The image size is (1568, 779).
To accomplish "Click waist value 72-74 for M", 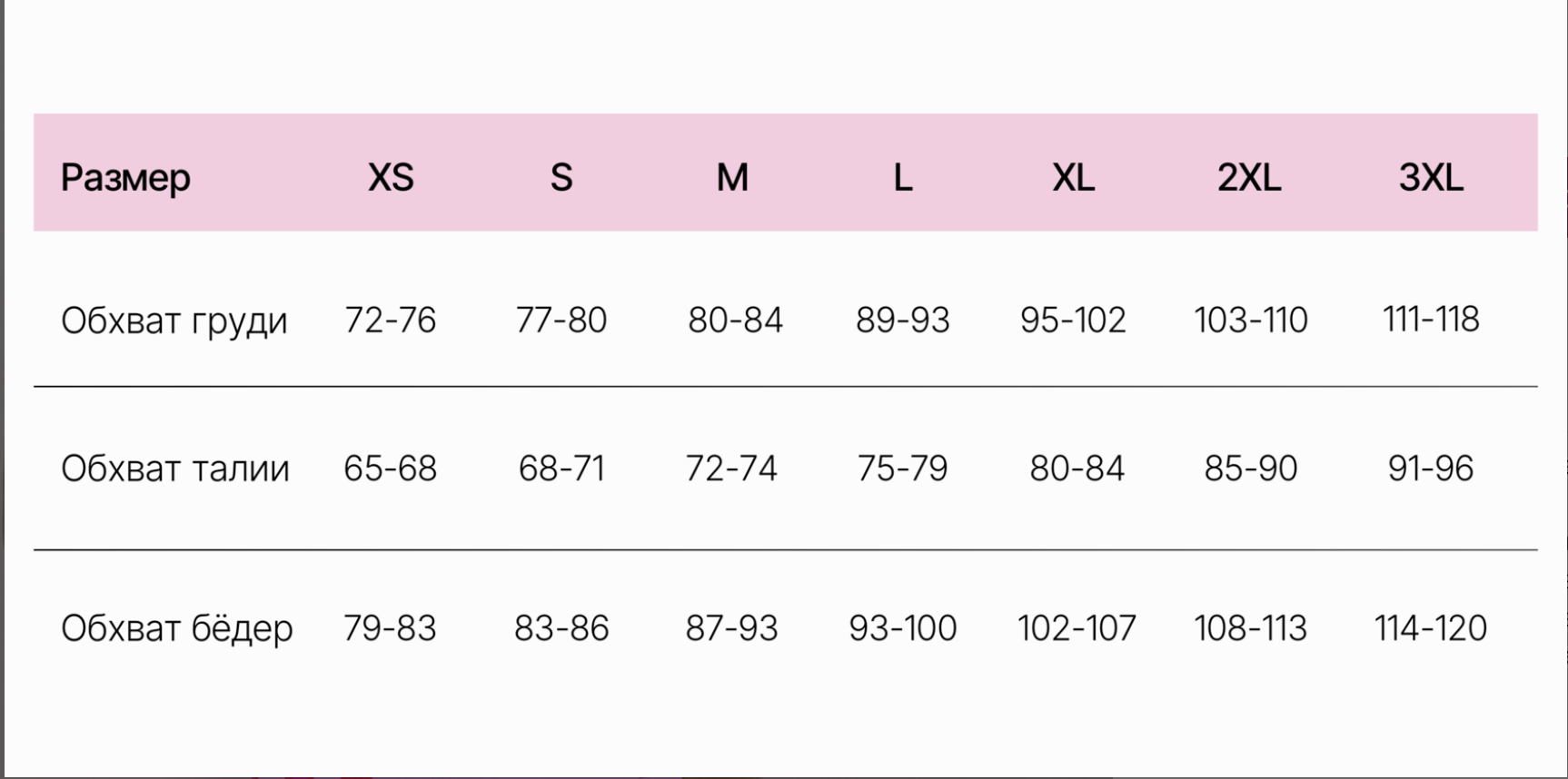I will tap(731, 468).
